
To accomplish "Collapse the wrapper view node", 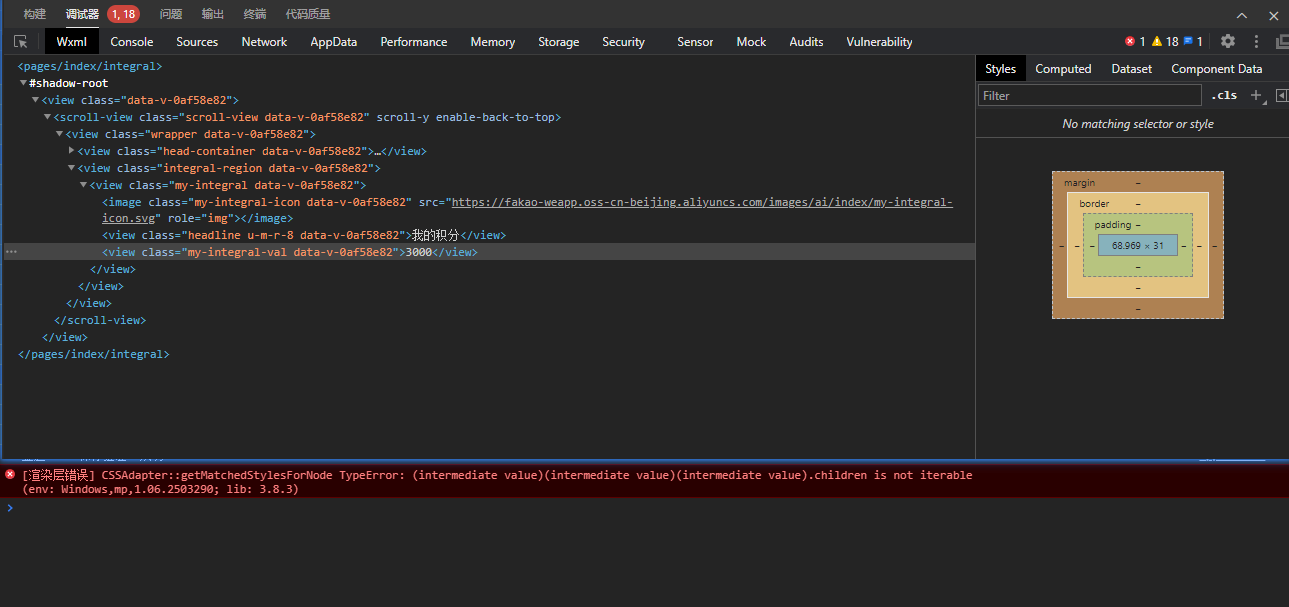I will click(59, 134).
